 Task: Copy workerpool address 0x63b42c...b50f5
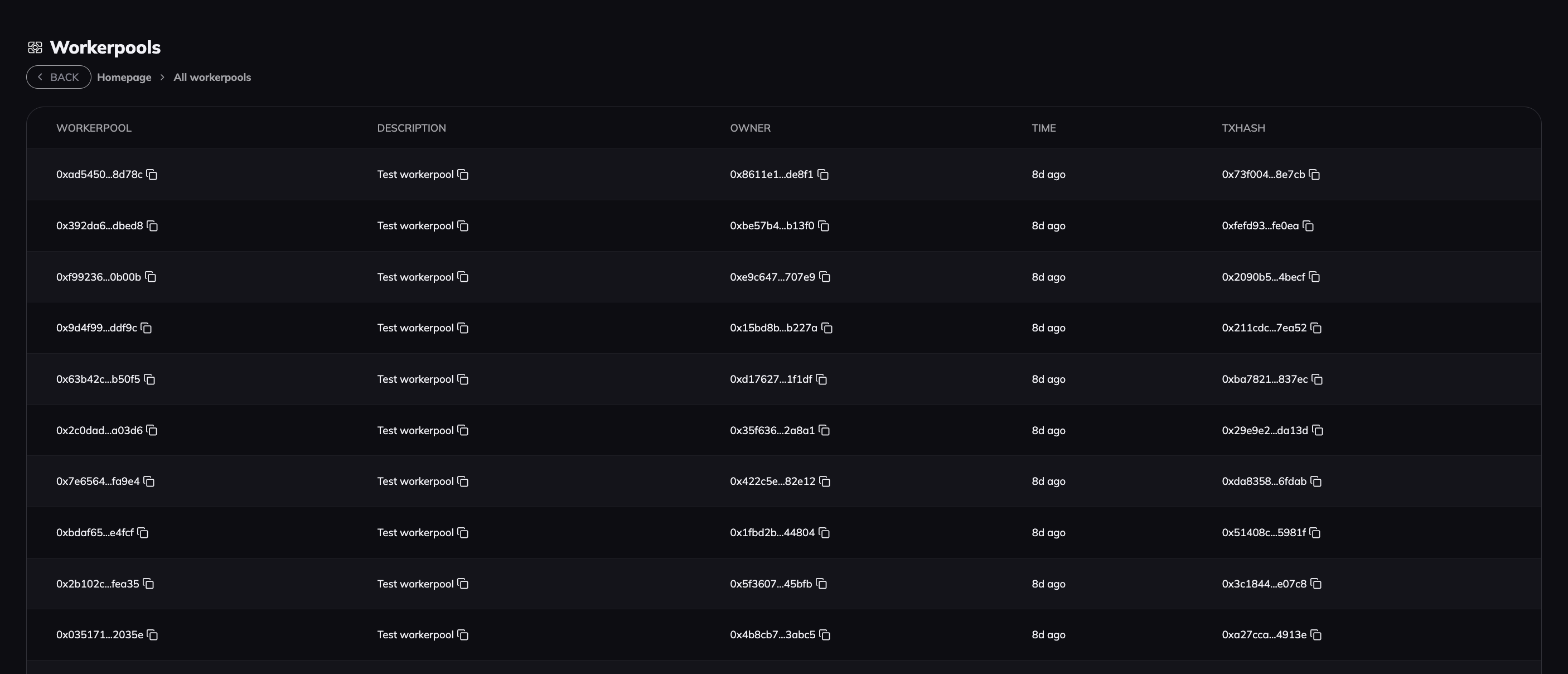[x=150, y=379]
